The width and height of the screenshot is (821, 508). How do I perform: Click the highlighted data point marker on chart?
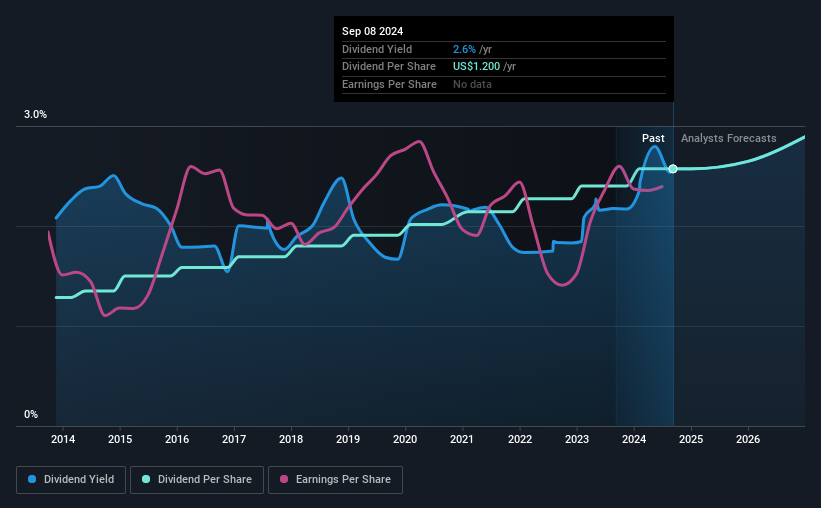673,169
